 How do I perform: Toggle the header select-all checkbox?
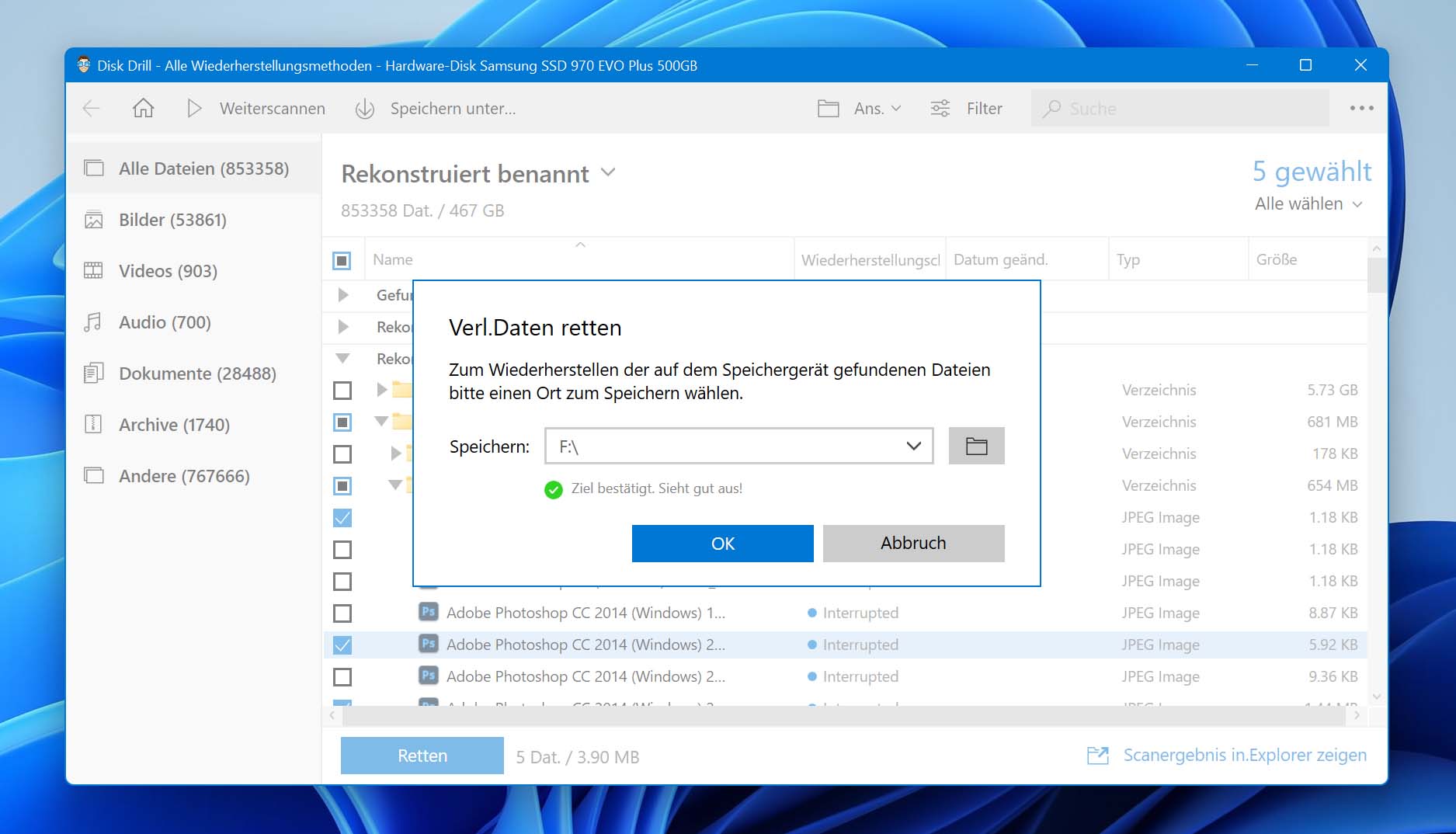pyautogui.click(x=342, y=260)
